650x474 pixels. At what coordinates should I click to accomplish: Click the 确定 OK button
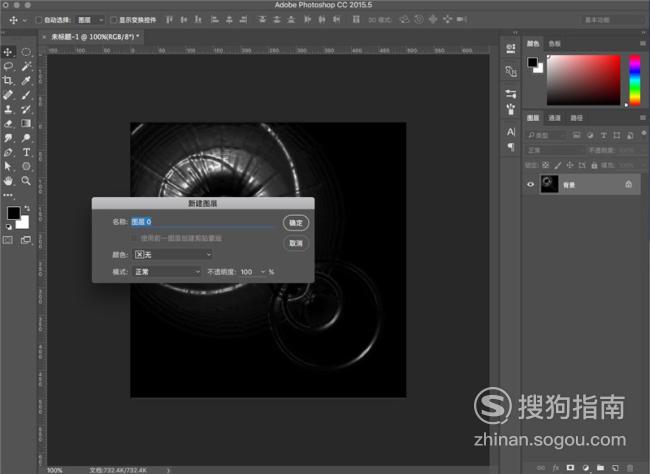[296, 223]
